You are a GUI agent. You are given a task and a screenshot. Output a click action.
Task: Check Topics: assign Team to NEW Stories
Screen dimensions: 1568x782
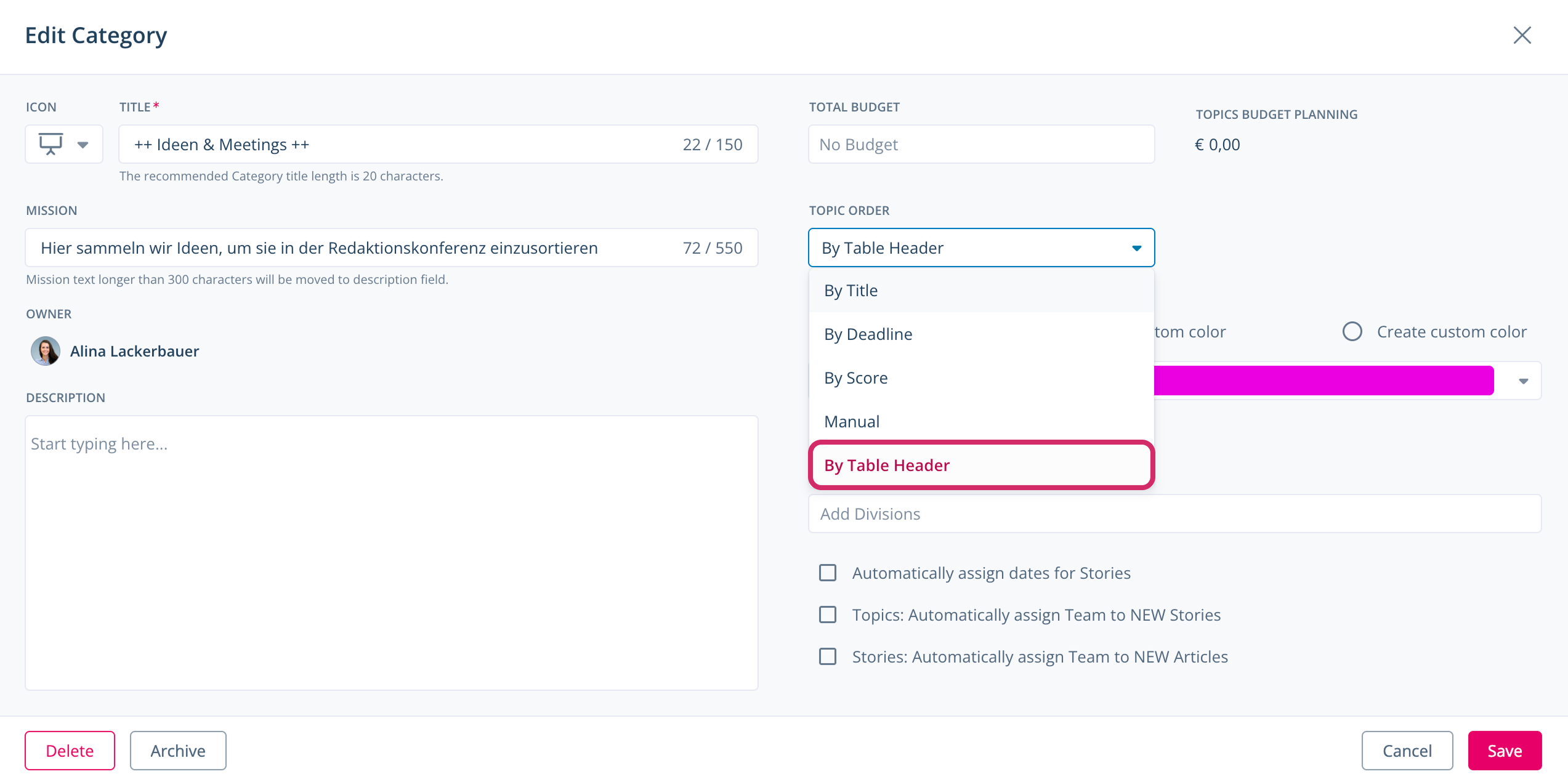click(x=828, y=615)
